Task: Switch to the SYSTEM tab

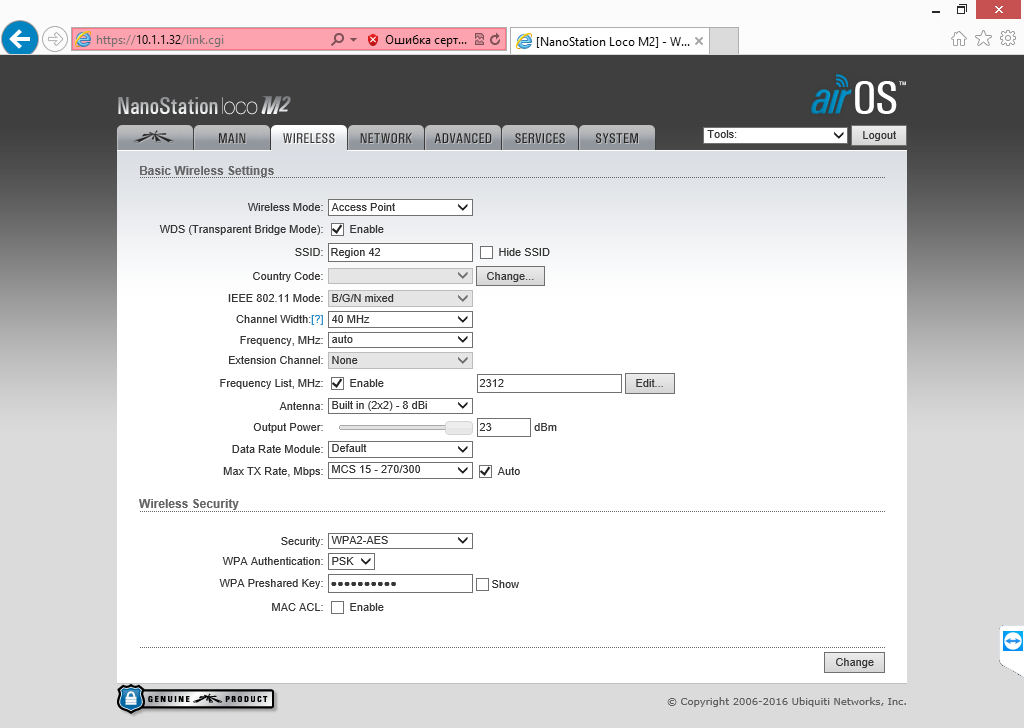Action: click(x=617, y=138)
